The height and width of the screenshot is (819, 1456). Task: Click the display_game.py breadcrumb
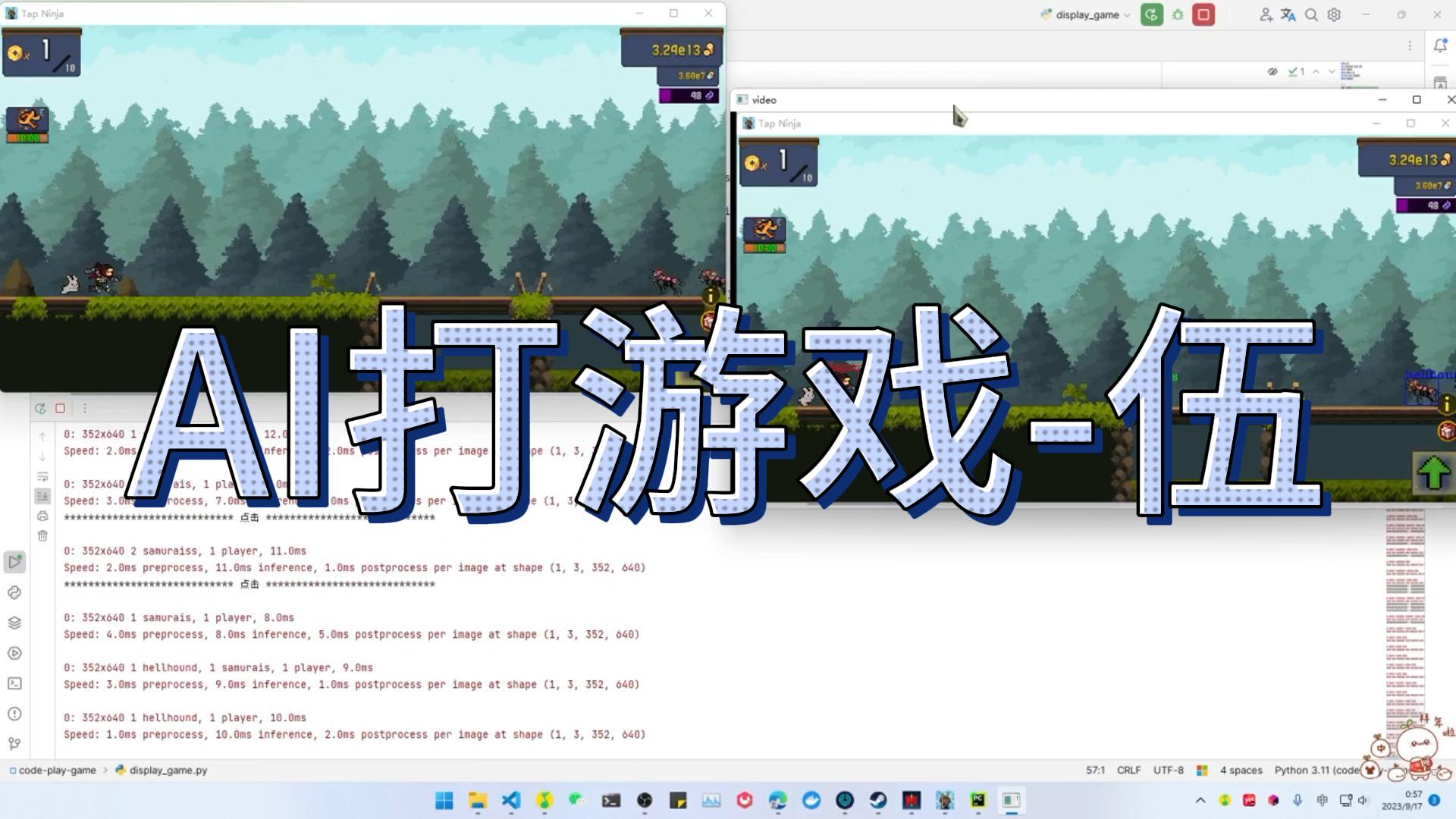coord(161,770)
